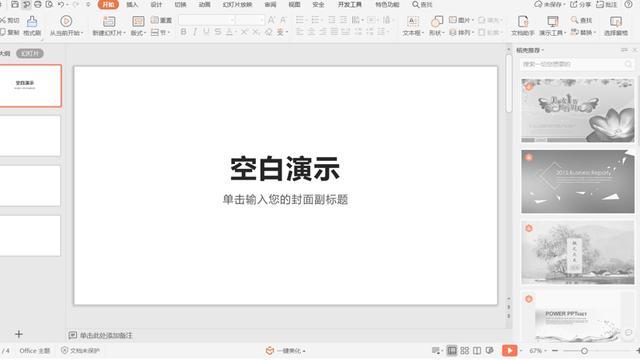This screenshot has width=640, height=360.
Task: Toggle bulleted list formatting
Action: coord(300,20)
